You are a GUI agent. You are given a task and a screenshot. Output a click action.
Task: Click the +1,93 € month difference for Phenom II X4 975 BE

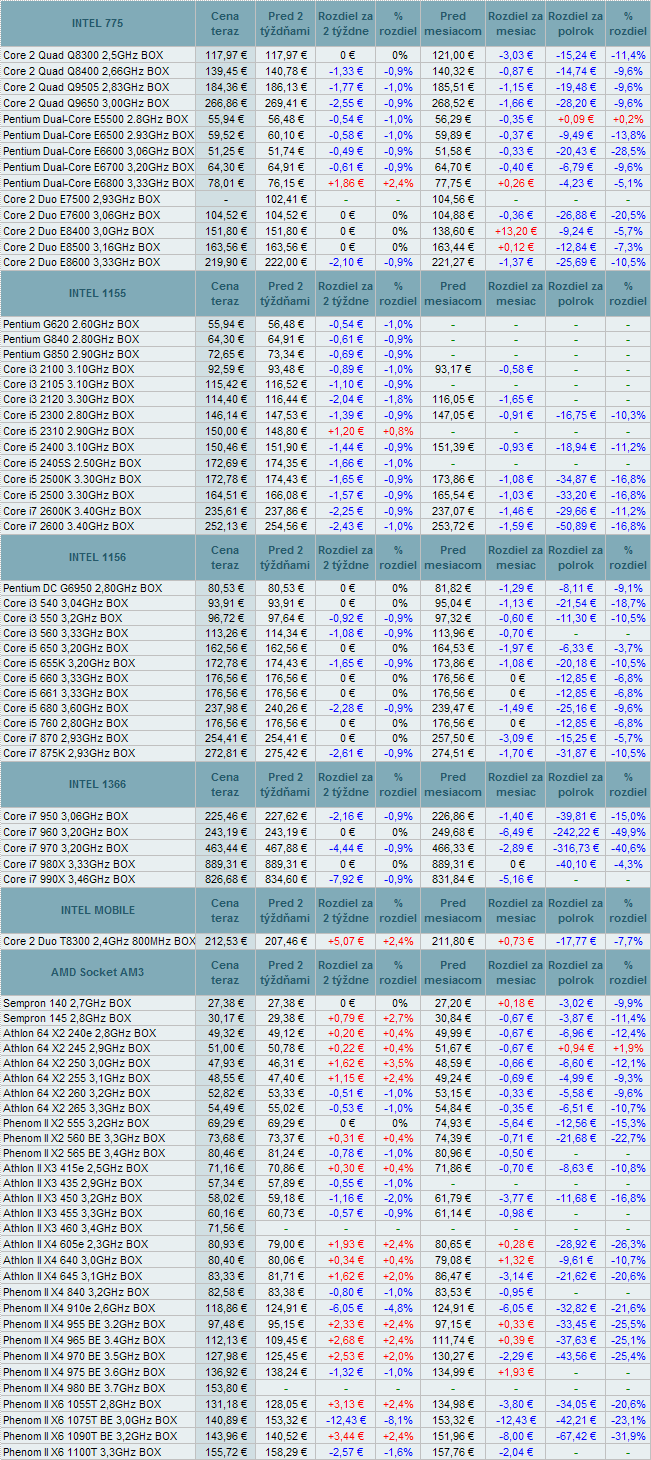tap(516, 1372)
